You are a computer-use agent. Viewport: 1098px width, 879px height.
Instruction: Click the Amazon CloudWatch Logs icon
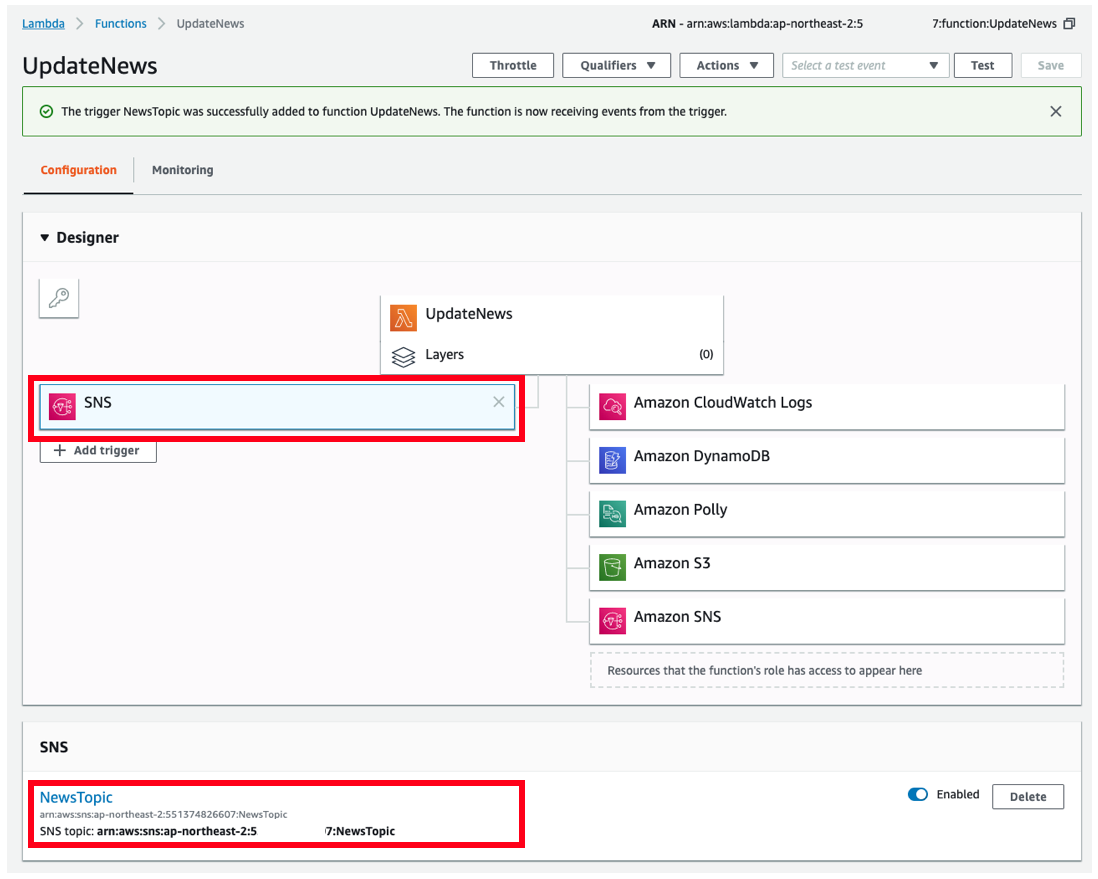point(613,406)
